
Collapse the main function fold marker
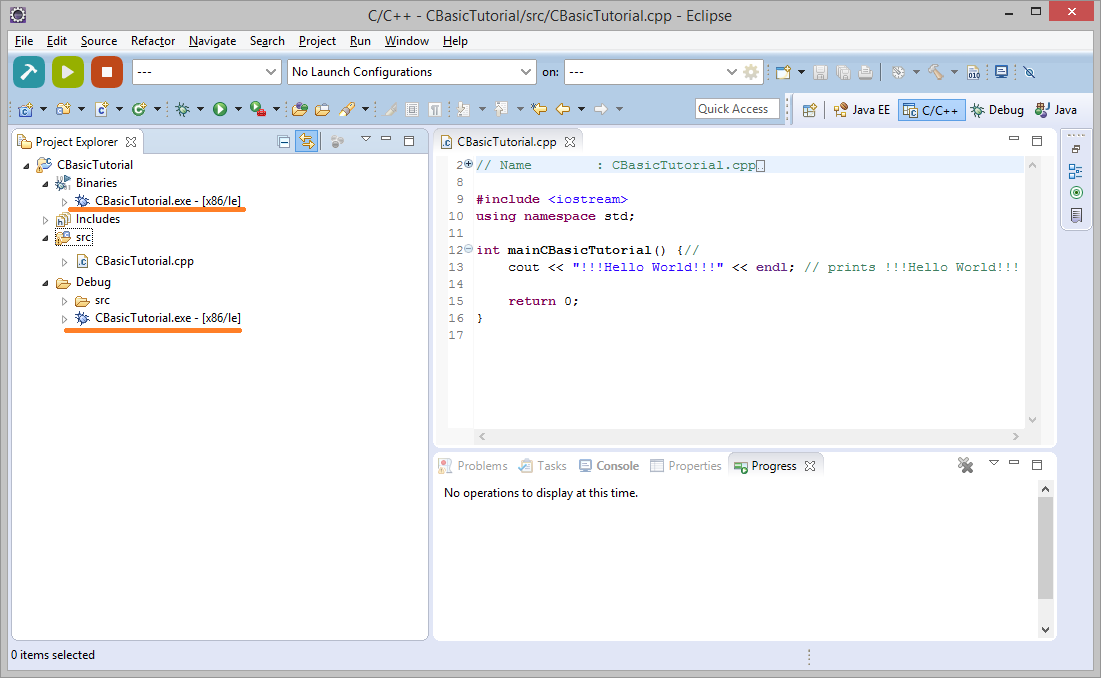point(468,248)
